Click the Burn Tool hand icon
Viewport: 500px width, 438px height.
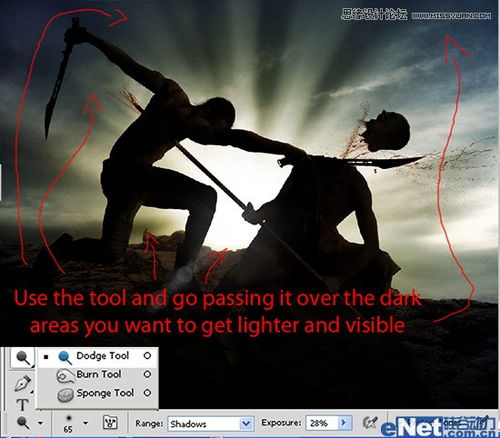click(65, 376)
